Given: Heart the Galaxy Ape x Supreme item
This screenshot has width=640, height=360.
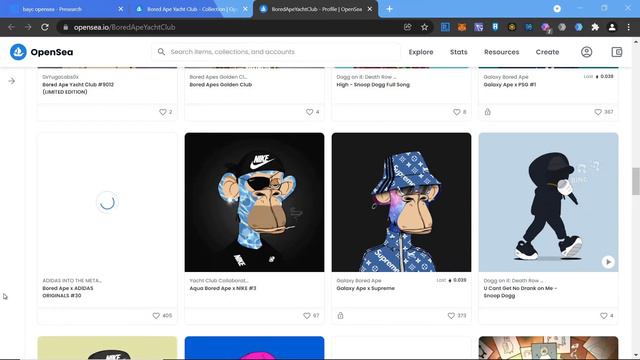Looking at the screenshot, I should [x=451, y=316].
